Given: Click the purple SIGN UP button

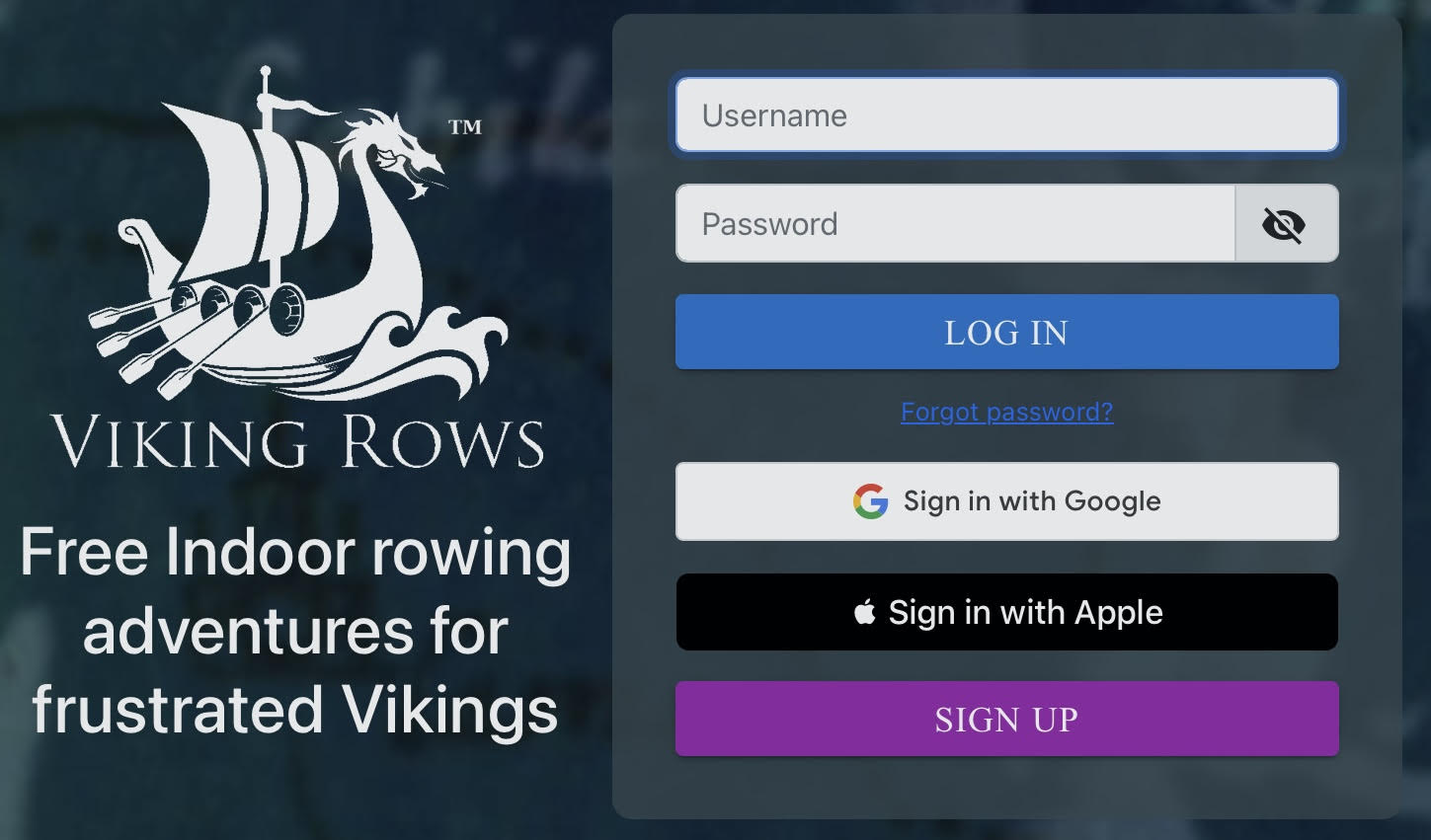Looking at the screenshot, I should pyautogui.click(x=1006, y=719).
